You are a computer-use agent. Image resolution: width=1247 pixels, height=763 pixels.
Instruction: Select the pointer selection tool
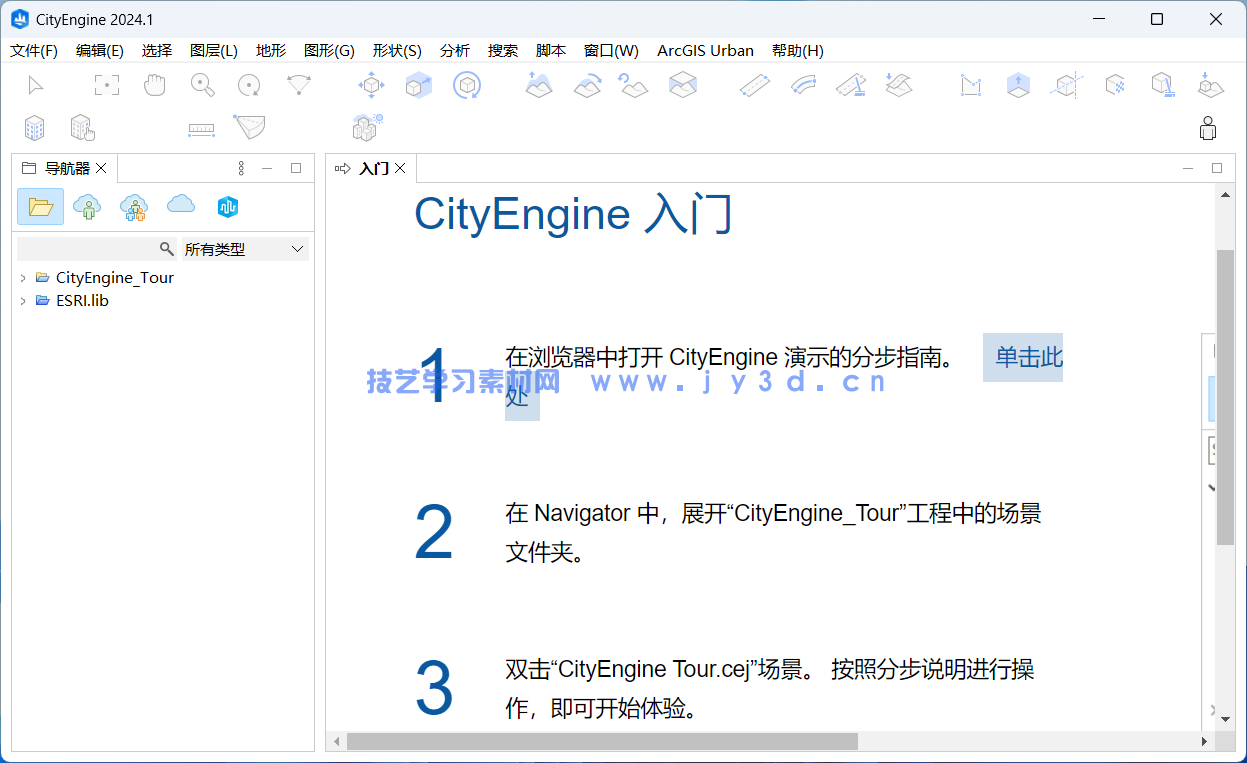[x=35, y=85]
